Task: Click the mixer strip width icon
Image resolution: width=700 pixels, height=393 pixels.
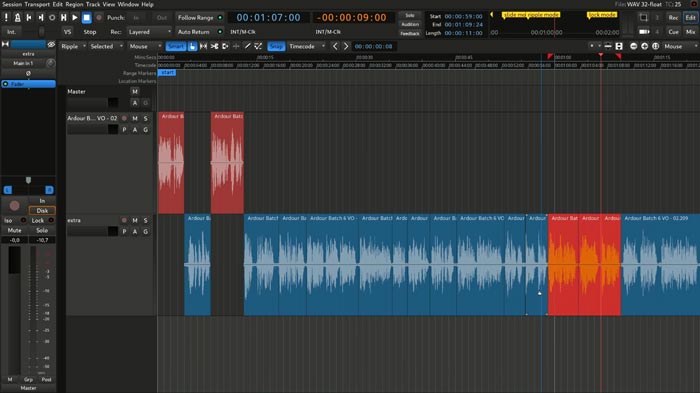Action: [x=5, y=44]
